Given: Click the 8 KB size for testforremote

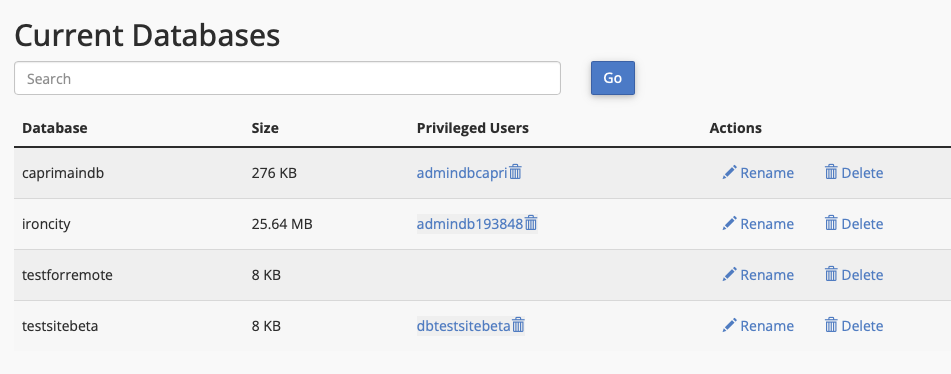Looking at the screenshot, I should 266,275.
